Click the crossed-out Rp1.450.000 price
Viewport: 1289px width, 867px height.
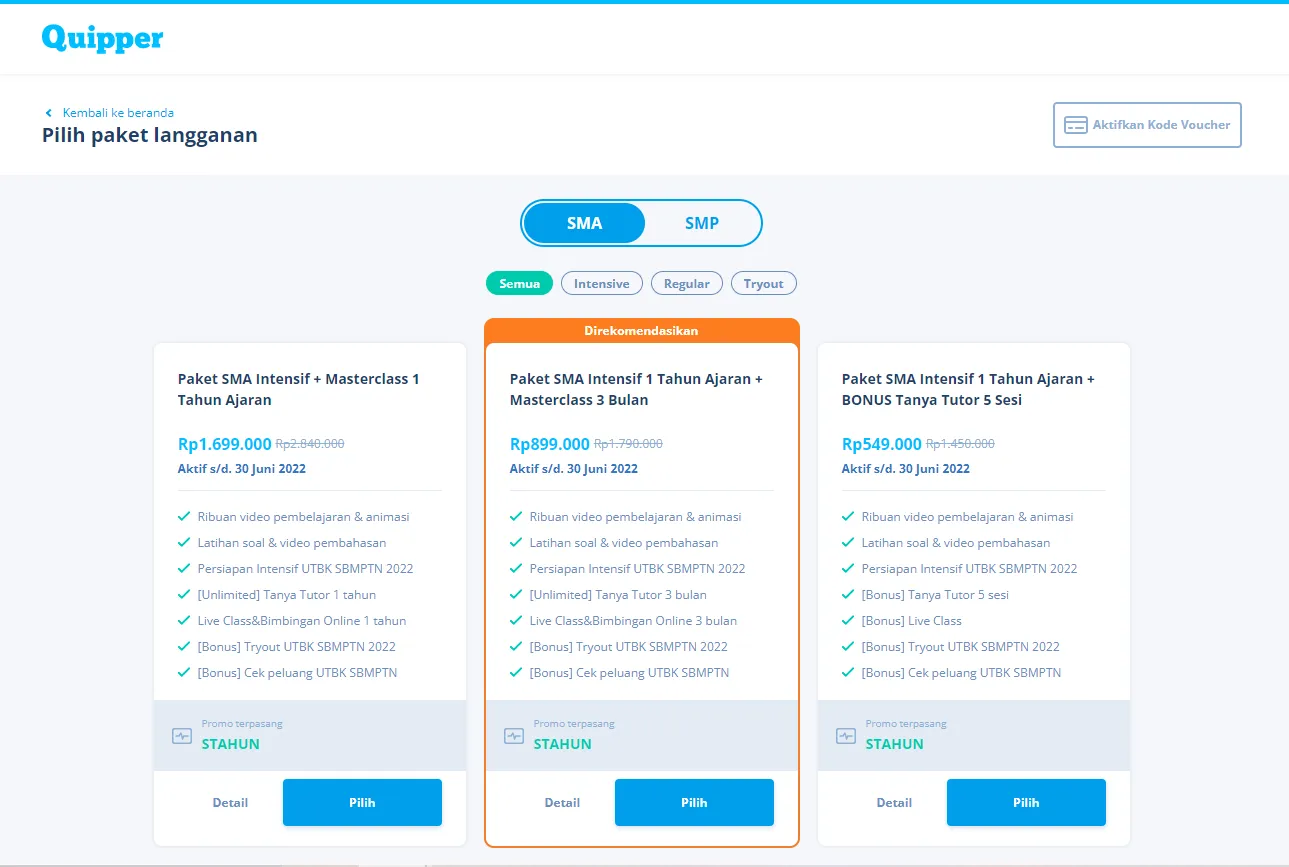[x=960, y=444]
